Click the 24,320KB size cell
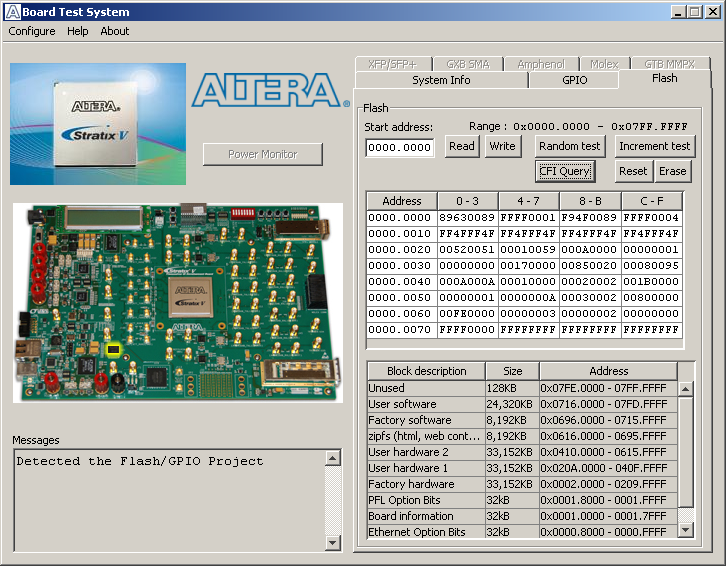The width and height of the screenshot is (726, 566). [x=512, y=404]
